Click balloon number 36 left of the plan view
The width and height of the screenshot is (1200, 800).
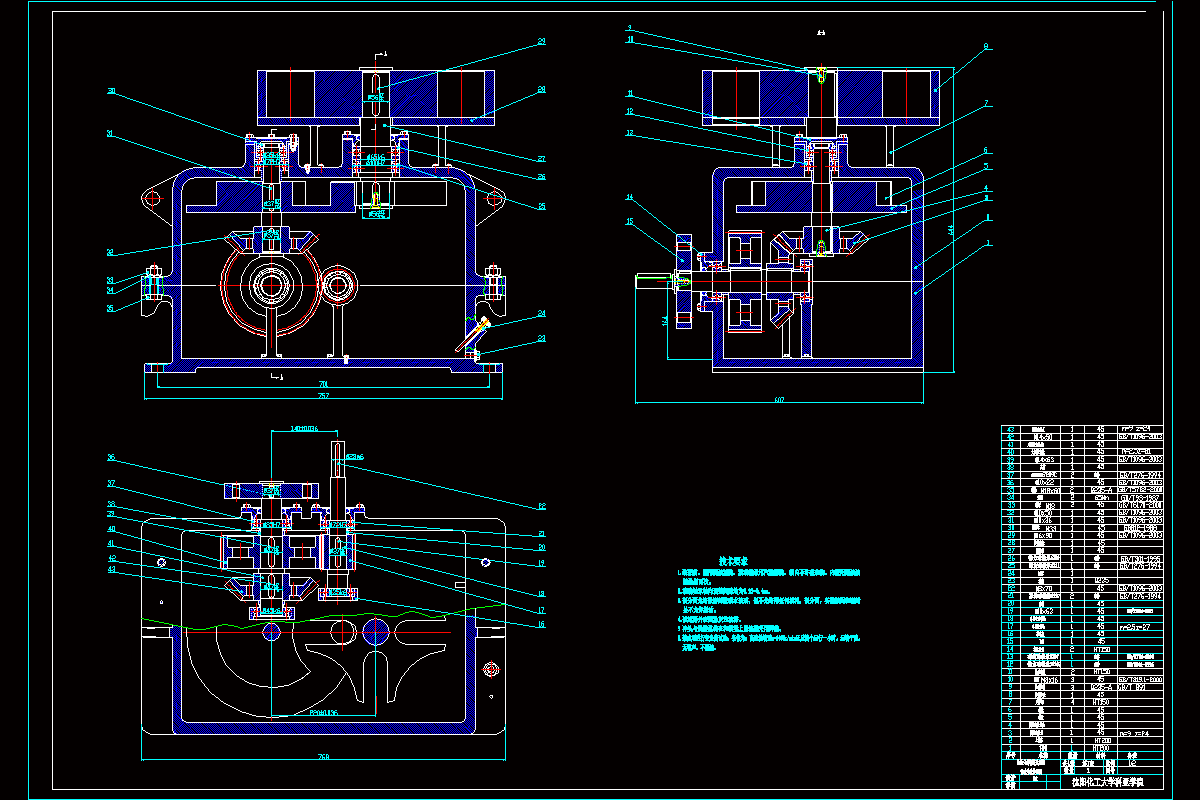click(x=111, y=457)
